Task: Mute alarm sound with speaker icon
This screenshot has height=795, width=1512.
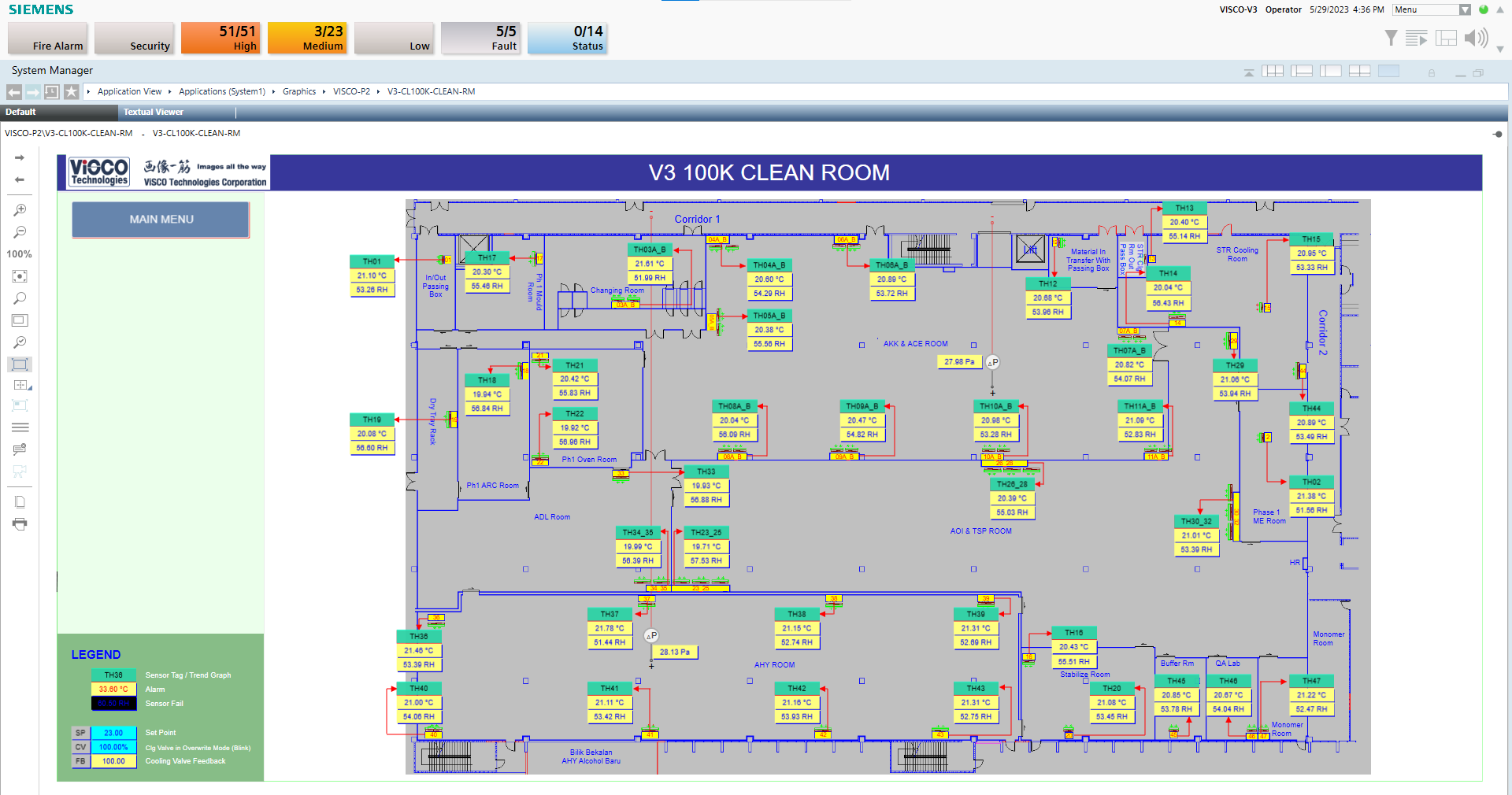Action: [x=1476, y=38]
